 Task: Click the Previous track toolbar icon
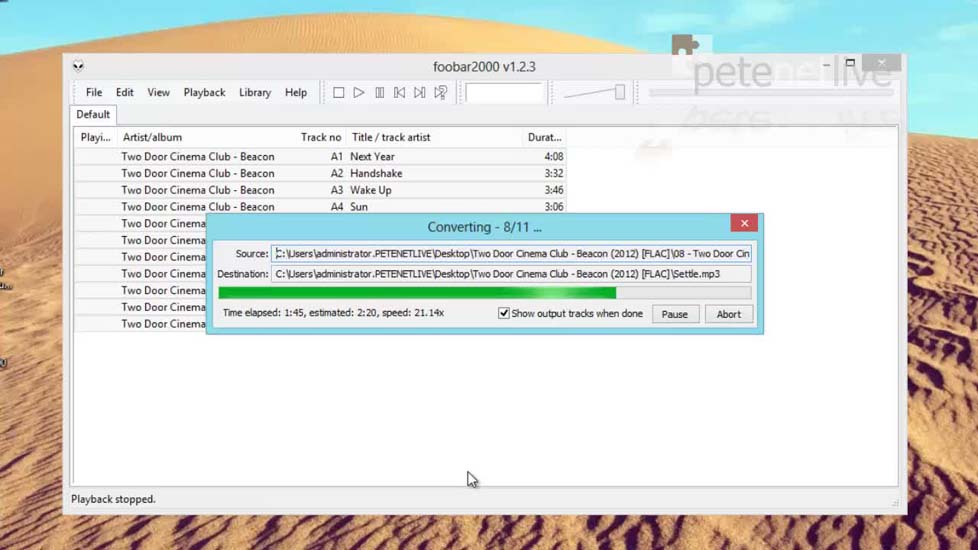tap(399, 93)
